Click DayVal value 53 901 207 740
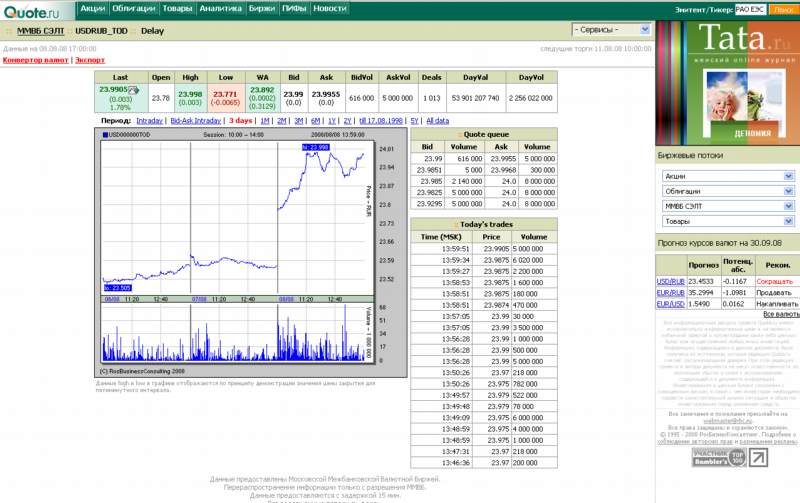Image resolution: width=800 pixels, height=503 pixels. [476, 98]
